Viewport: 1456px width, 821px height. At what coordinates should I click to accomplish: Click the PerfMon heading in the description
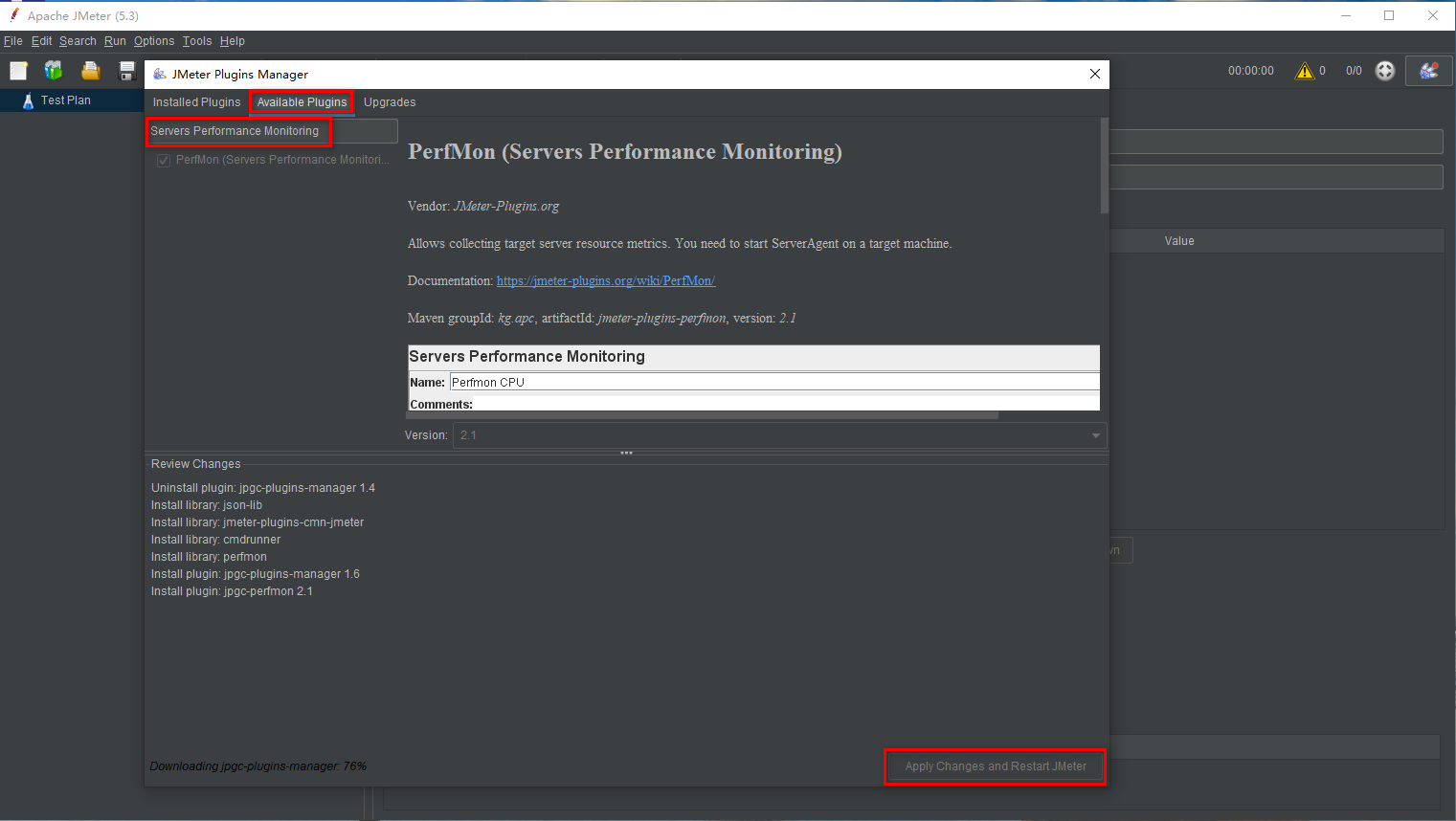coord(625,152)
